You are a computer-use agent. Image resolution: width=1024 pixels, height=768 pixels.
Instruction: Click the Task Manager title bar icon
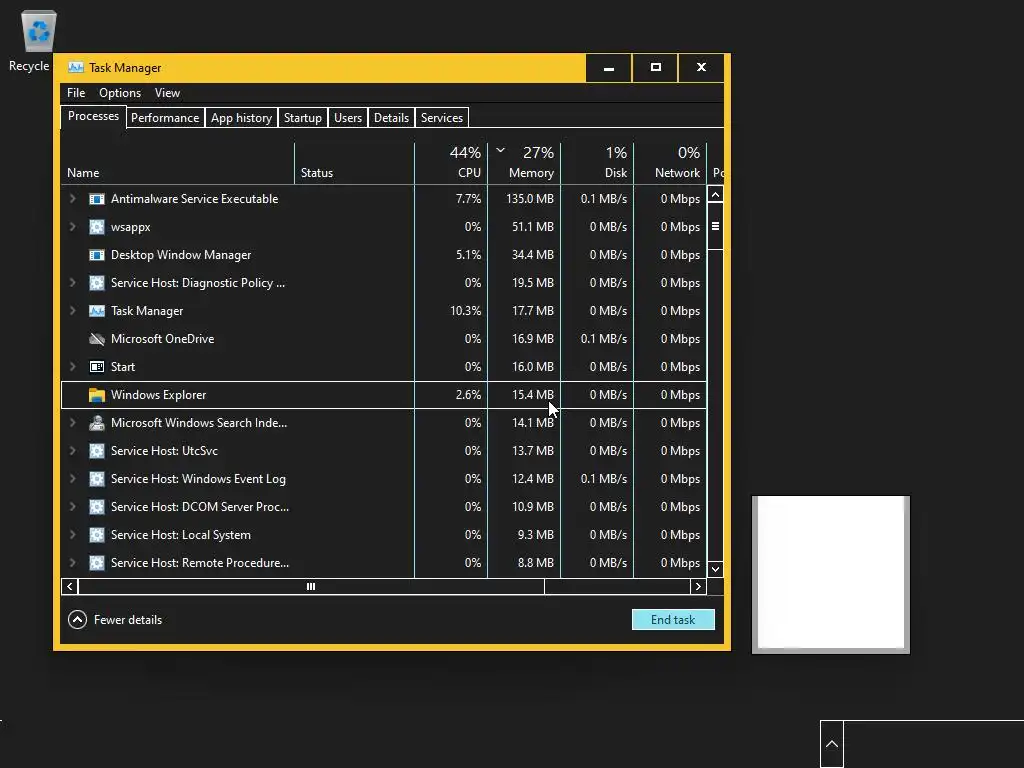76,67
